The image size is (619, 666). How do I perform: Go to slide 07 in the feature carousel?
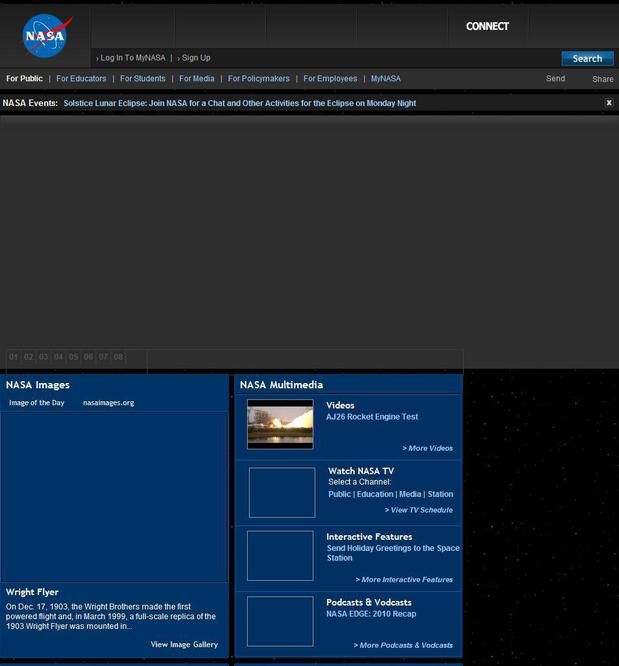tap(103, 357)
